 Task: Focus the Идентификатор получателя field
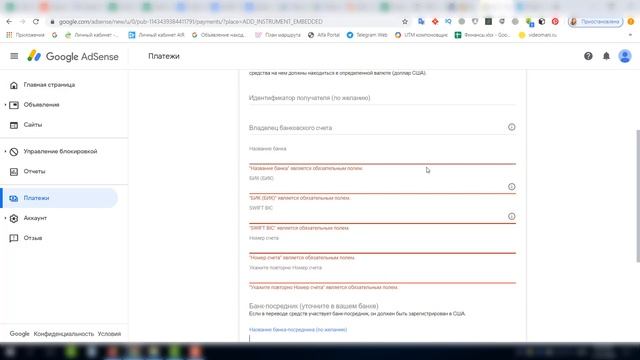click(382, 98)
